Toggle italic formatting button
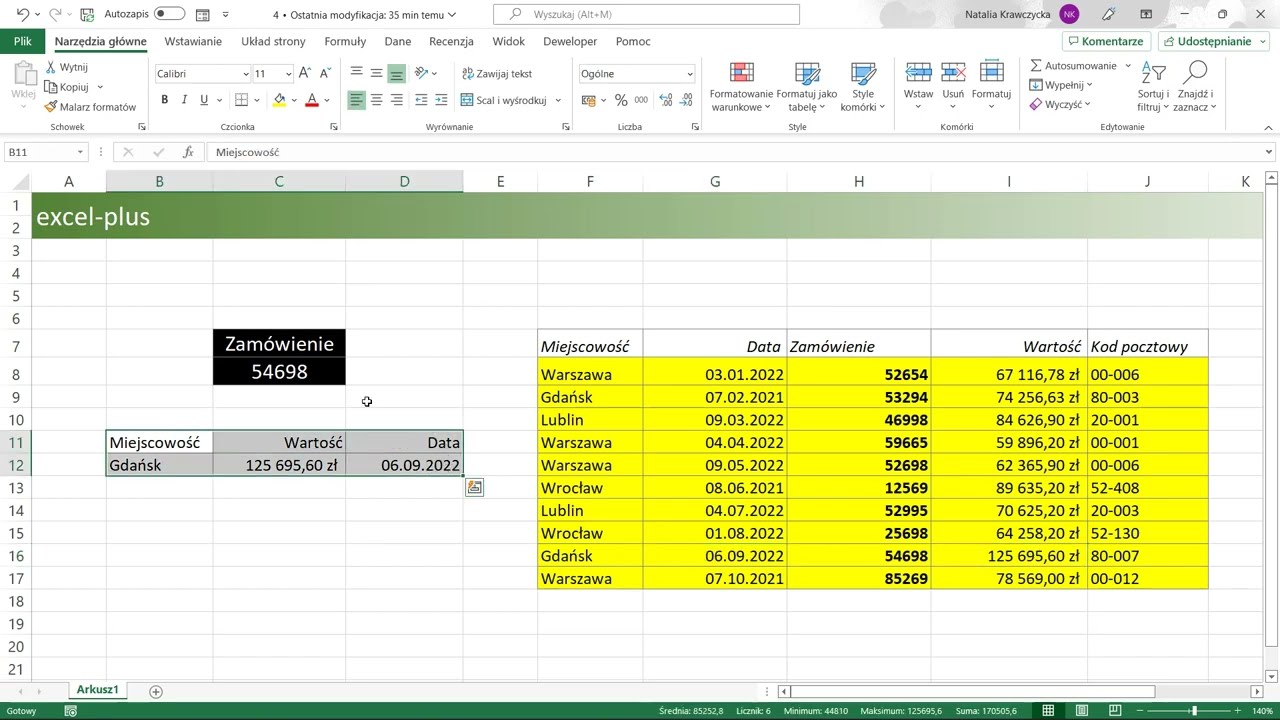 184,100
